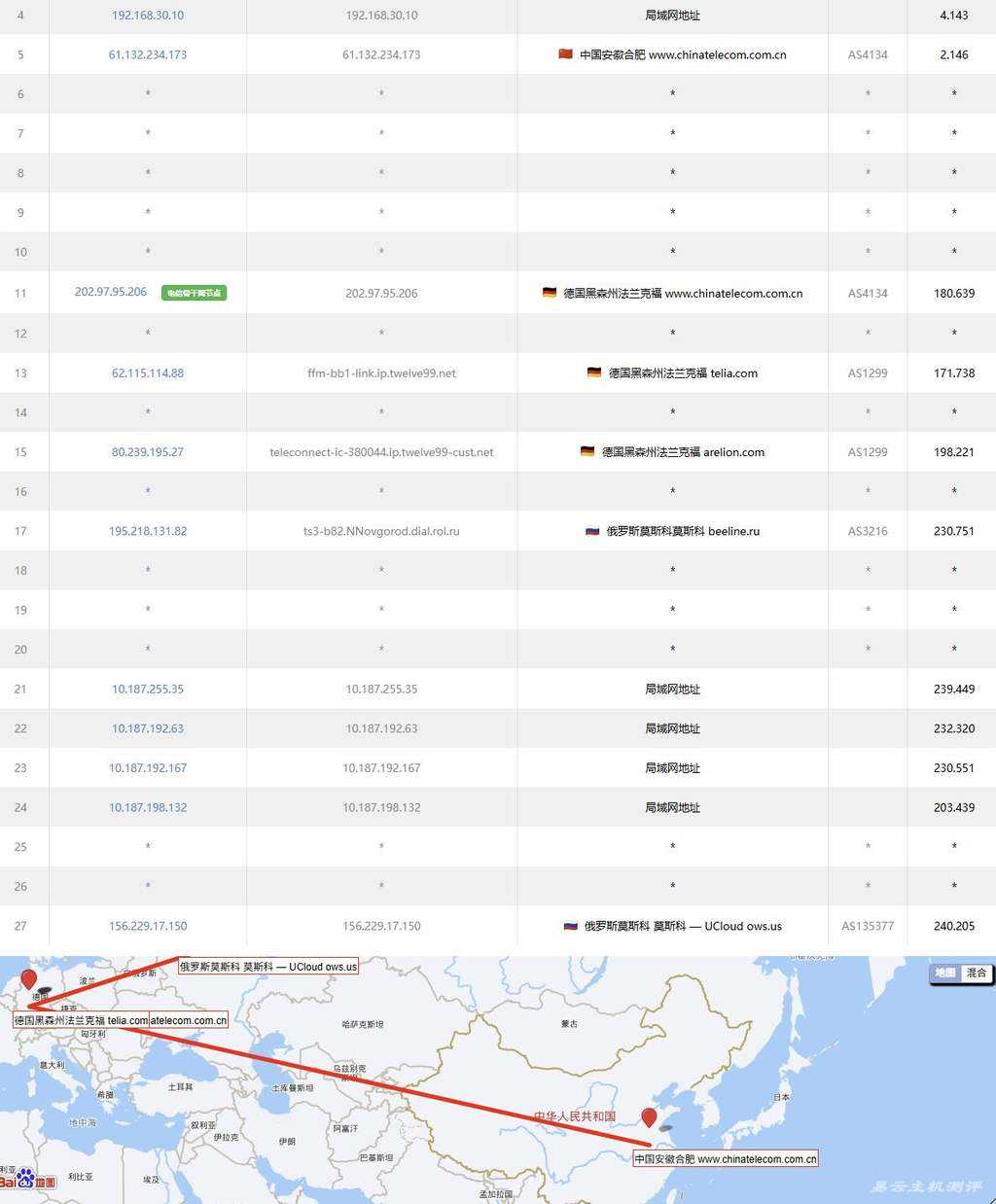996x1204 pixels.
Task: Switch map to 混合 hybrid view
Action: coord(976,974)
